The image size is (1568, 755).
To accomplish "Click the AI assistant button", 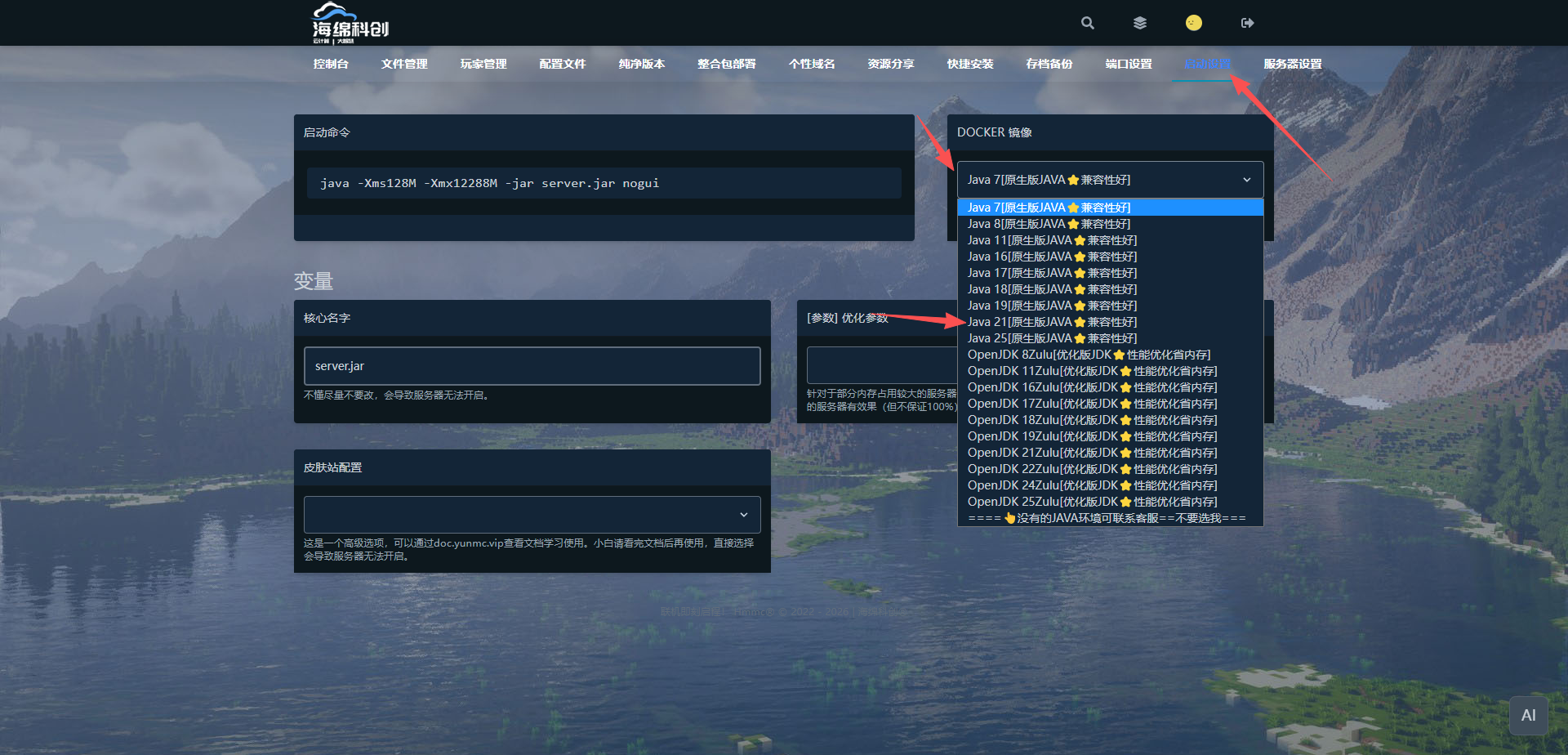I will click(1528, 716).
